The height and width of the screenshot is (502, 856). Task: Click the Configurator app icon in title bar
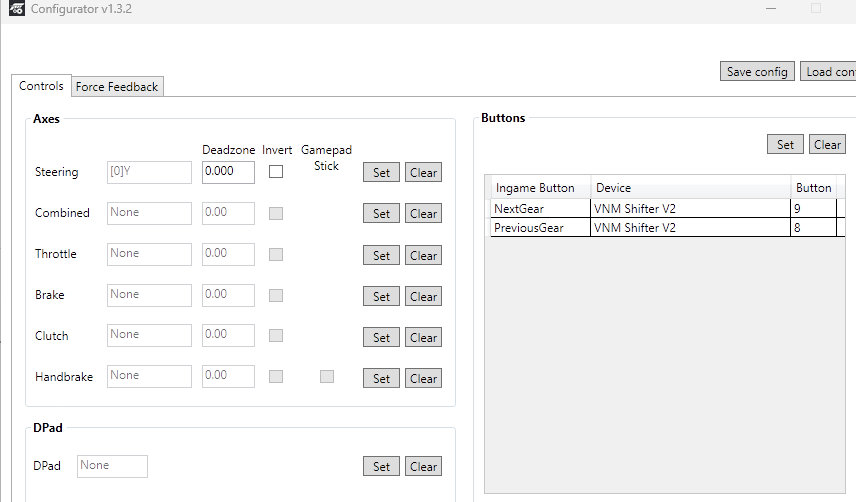17,9
